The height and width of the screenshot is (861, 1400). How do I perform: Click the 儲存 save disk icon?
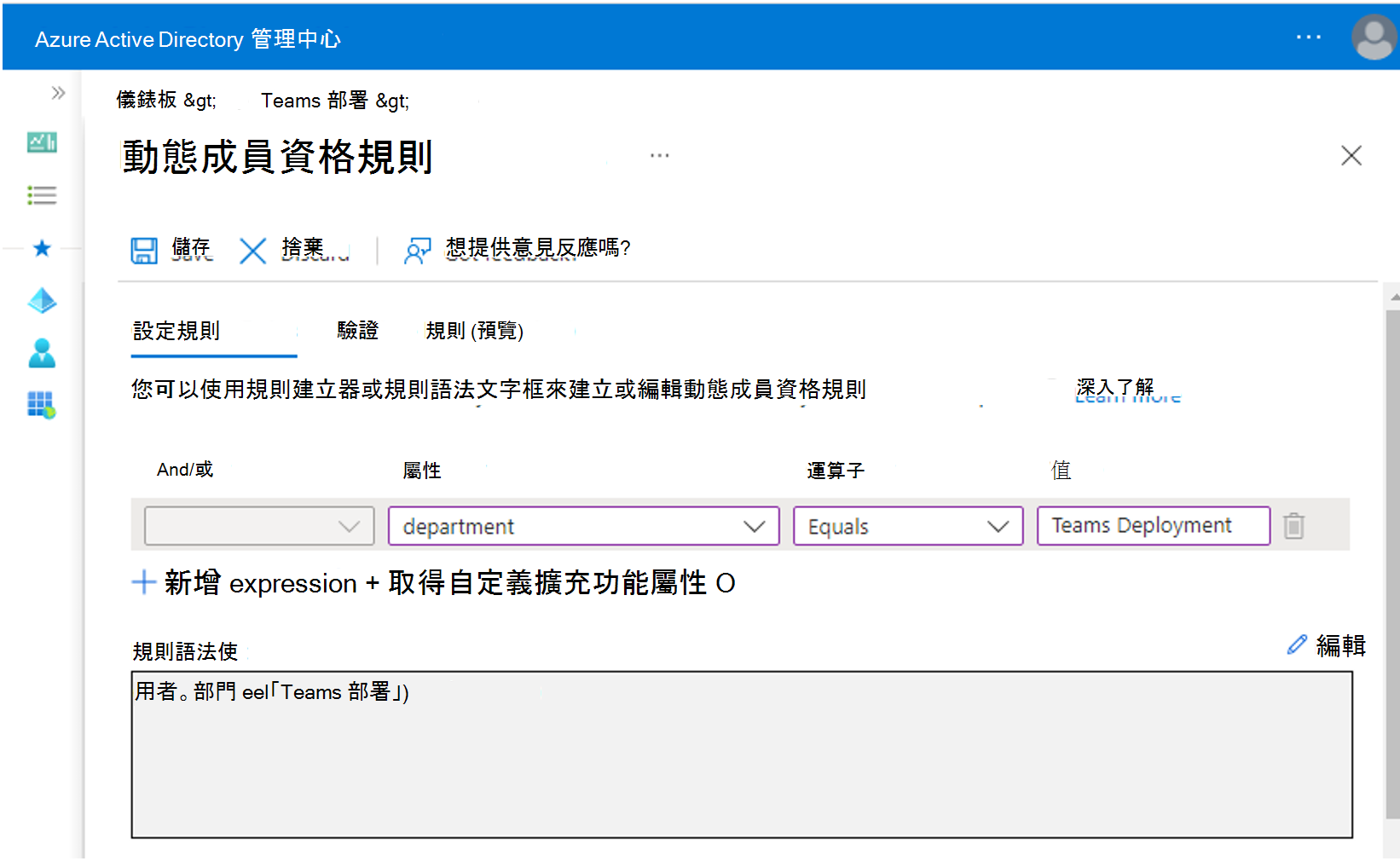pos(144,251)
